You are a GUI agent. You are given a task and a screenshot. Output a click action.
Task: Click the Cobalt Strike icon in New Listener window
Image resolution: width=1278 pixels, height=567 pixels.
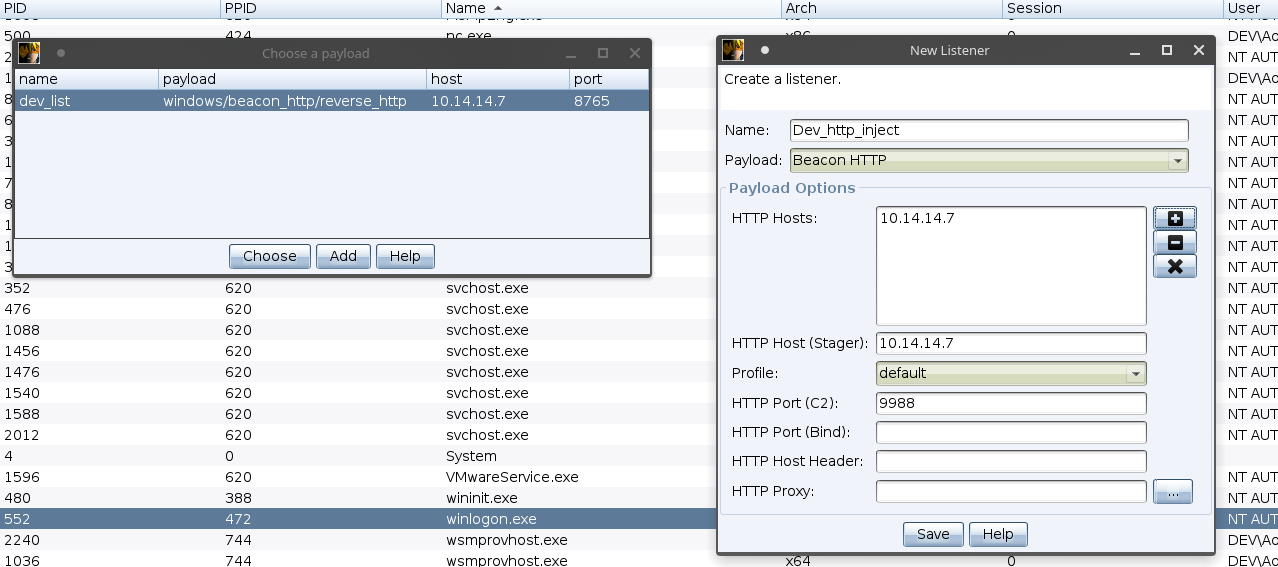(x=733, y=50)
